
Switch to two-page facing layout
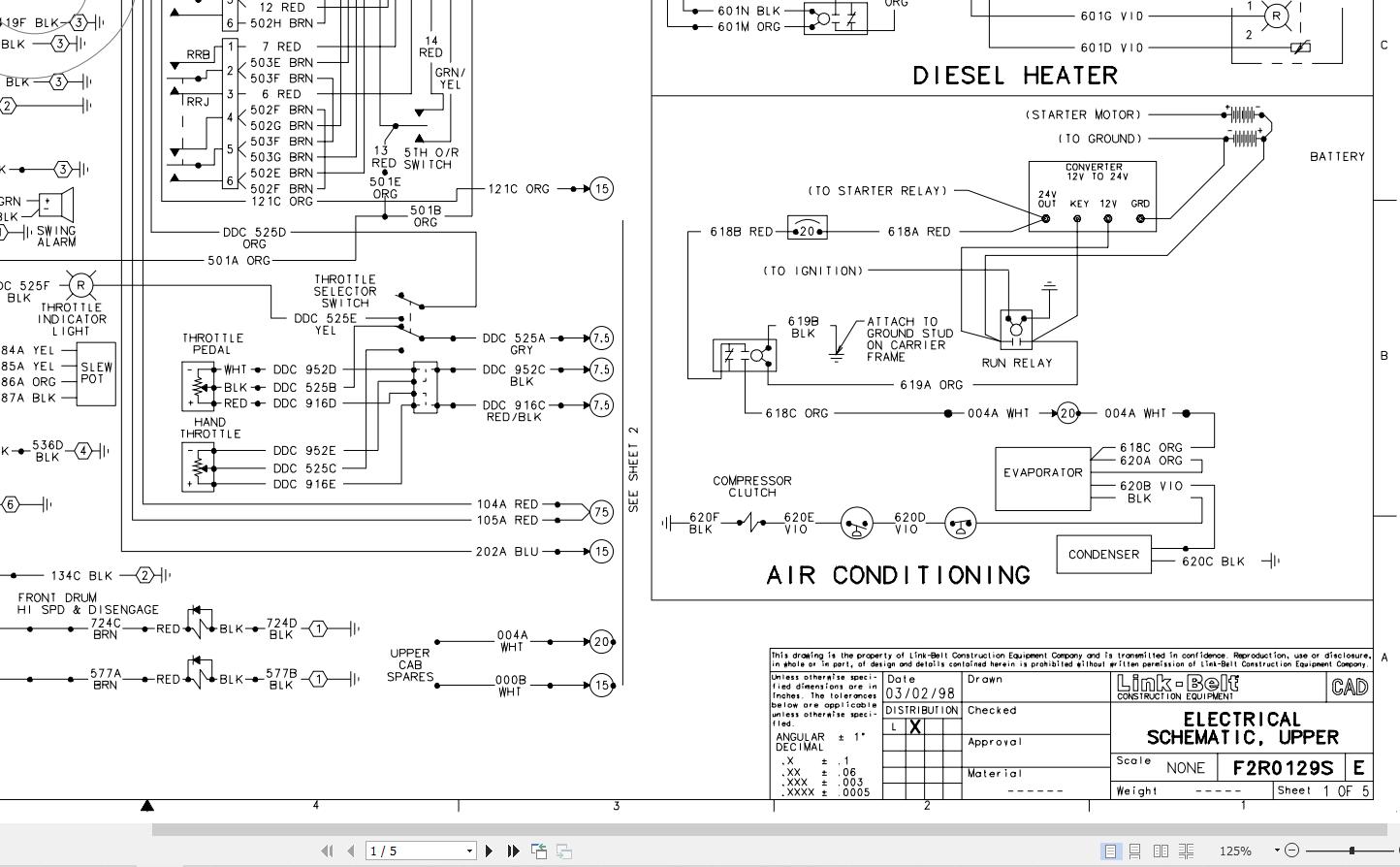[1161, 851]
